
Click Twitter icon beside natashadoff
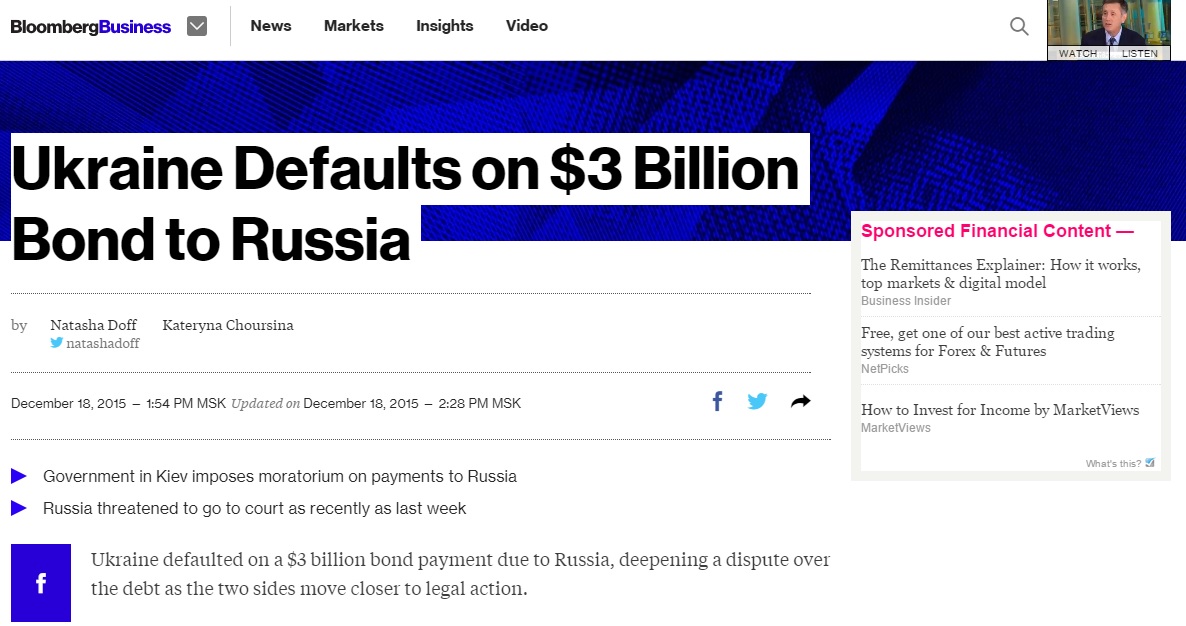[57, 343]
